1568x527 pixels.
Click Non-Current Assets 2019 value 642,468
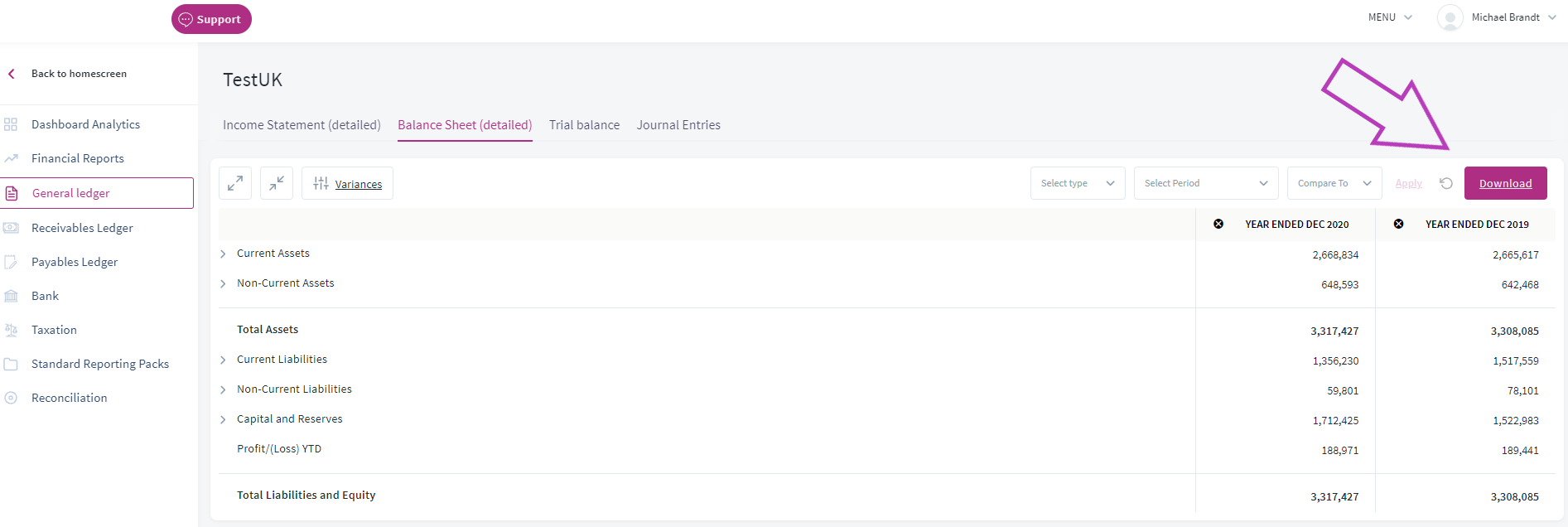[1520, 285]
